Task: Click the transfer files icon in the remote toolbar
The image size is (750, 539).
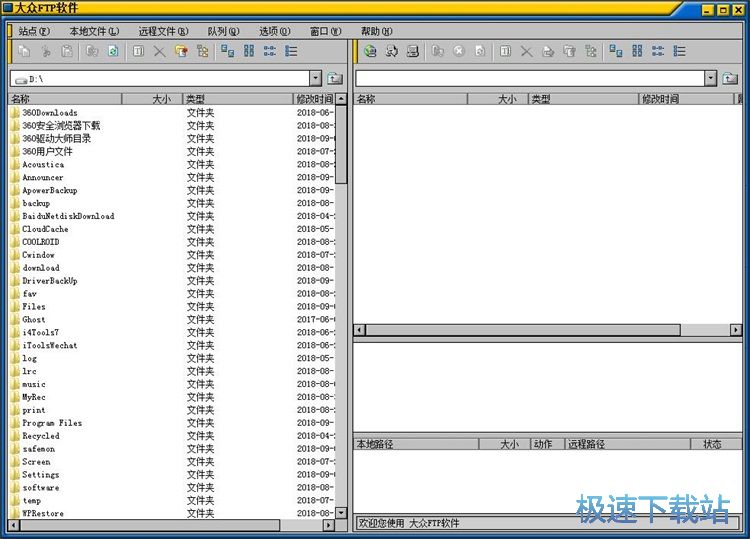Action: [x=438, y=51]
